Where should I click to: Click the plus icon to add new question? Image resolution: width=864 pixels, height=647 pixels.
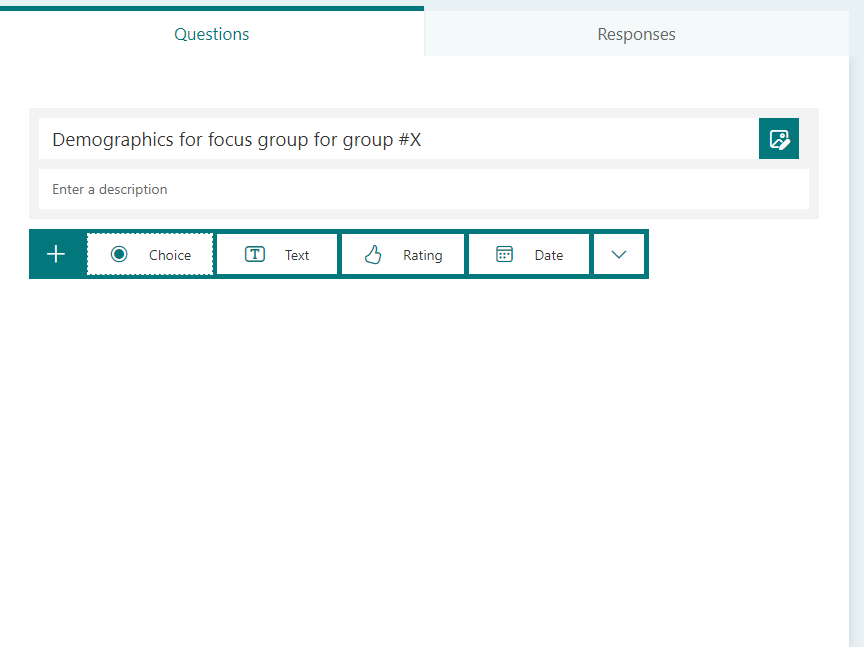click(56, 254)
